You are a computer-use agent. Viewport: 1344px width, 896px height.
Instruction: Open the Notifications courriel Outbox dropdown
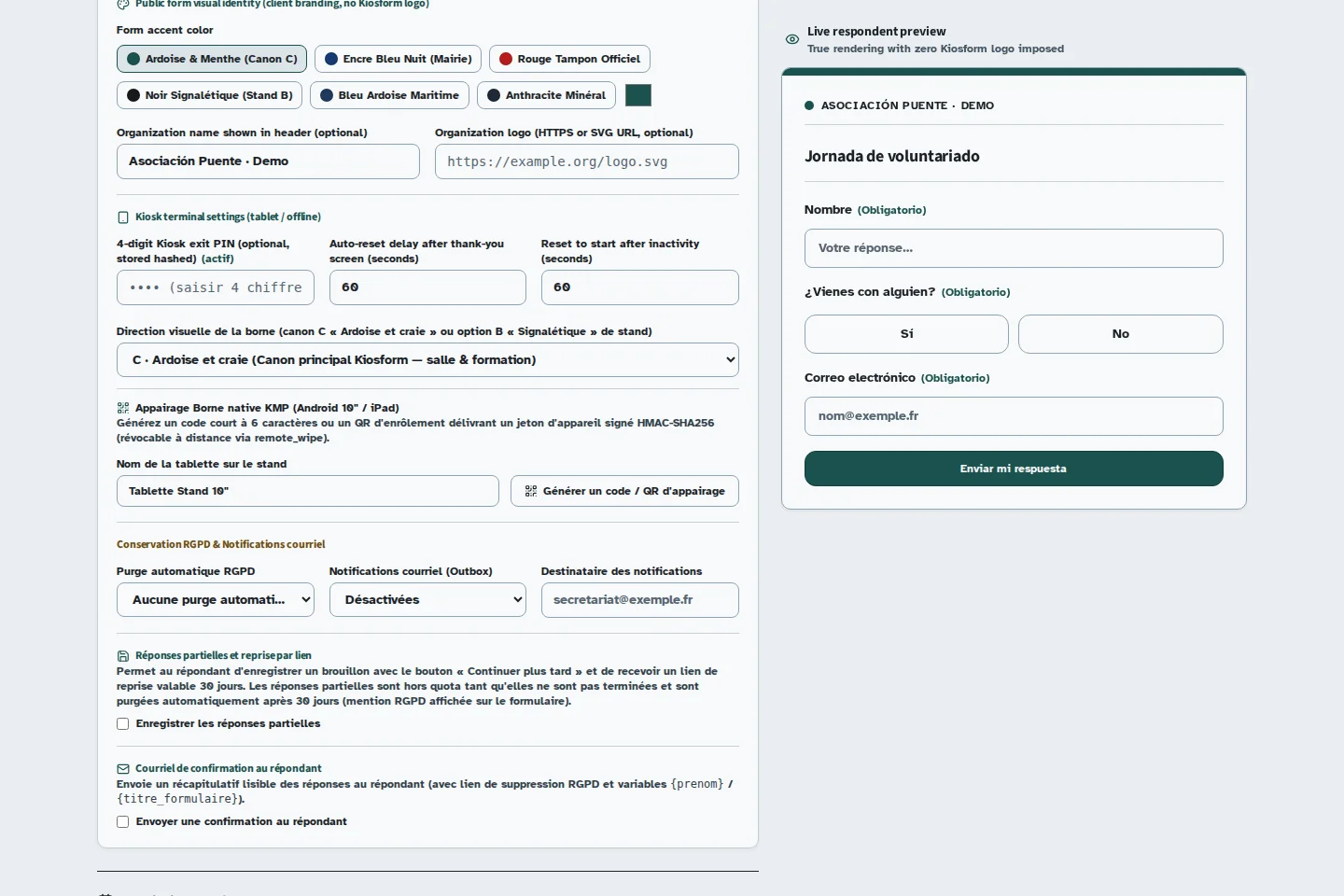(x=427, y=600)
